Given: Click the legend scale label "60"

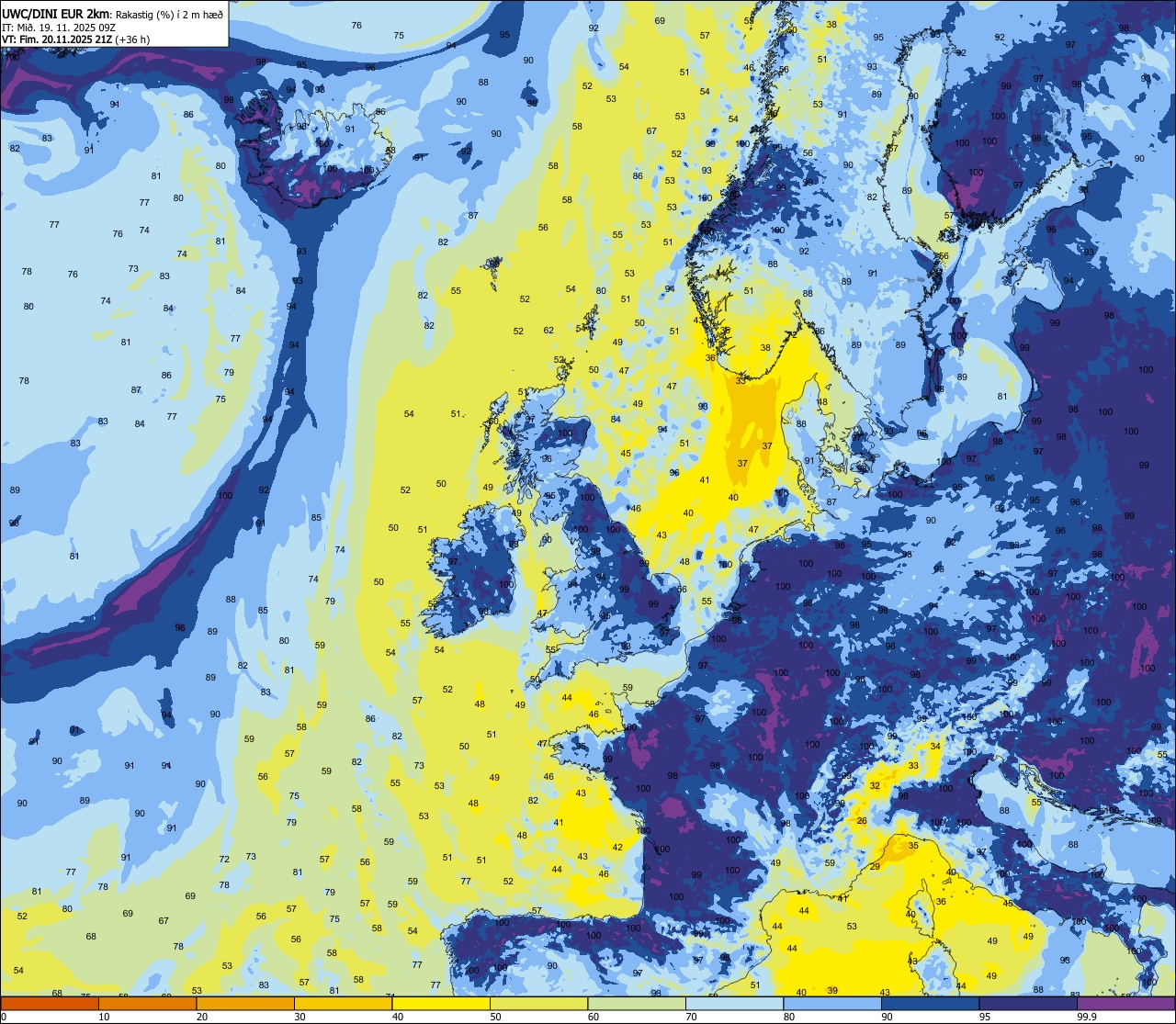Looking at the screenshot, I should click(x=594, y=1017).
